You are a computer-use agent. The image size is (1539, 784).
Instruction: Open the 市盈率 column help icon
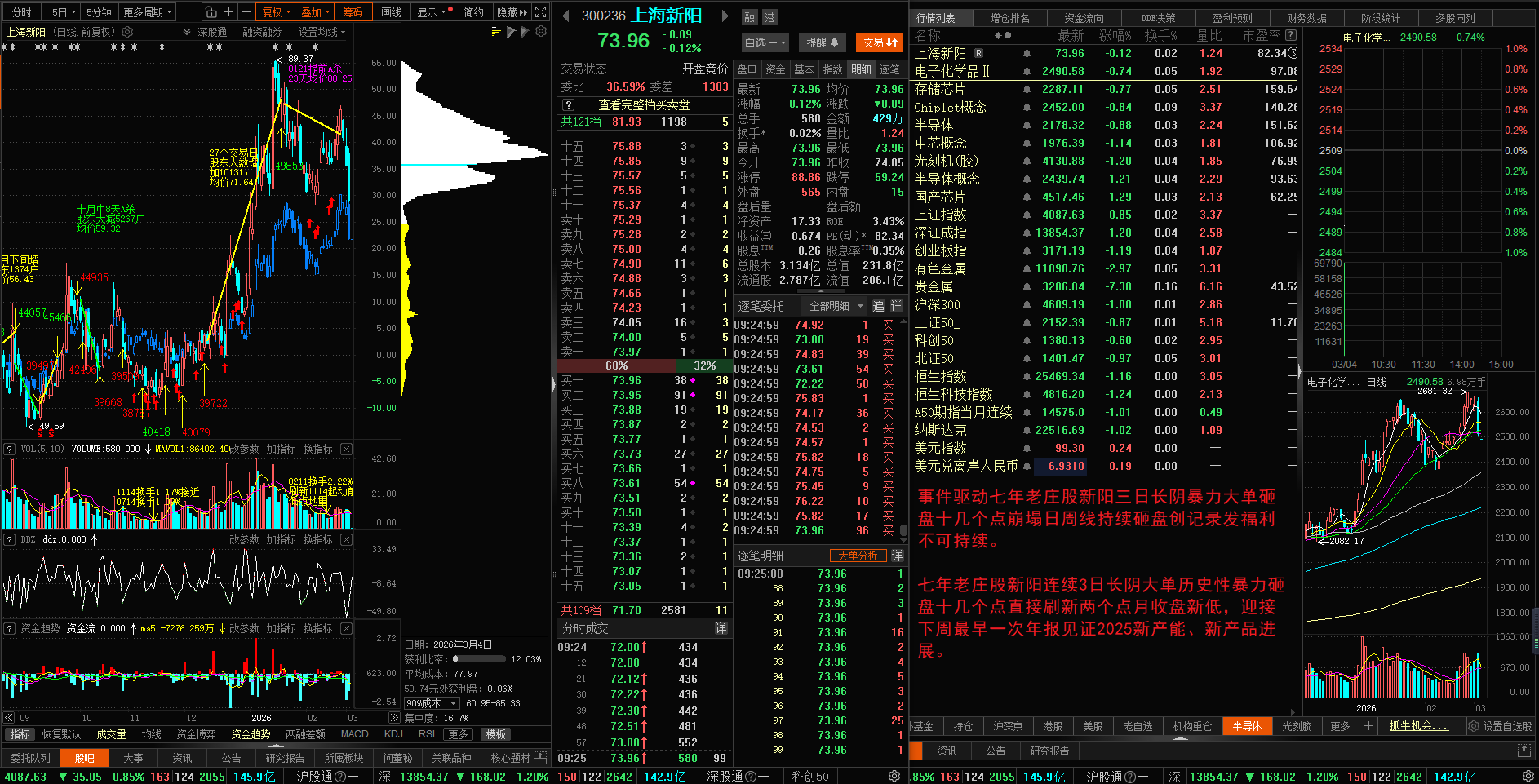click(1290, 35)
